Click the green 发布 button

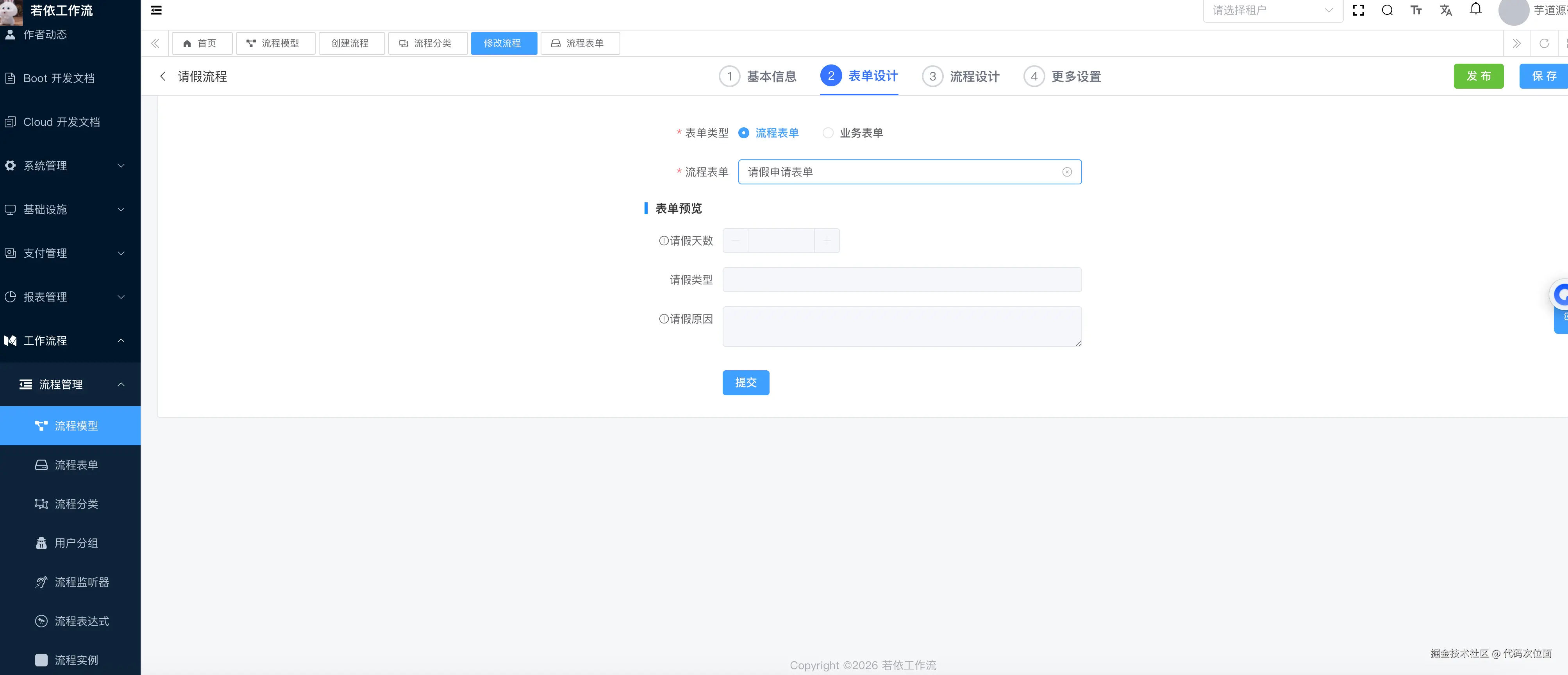1479,76
